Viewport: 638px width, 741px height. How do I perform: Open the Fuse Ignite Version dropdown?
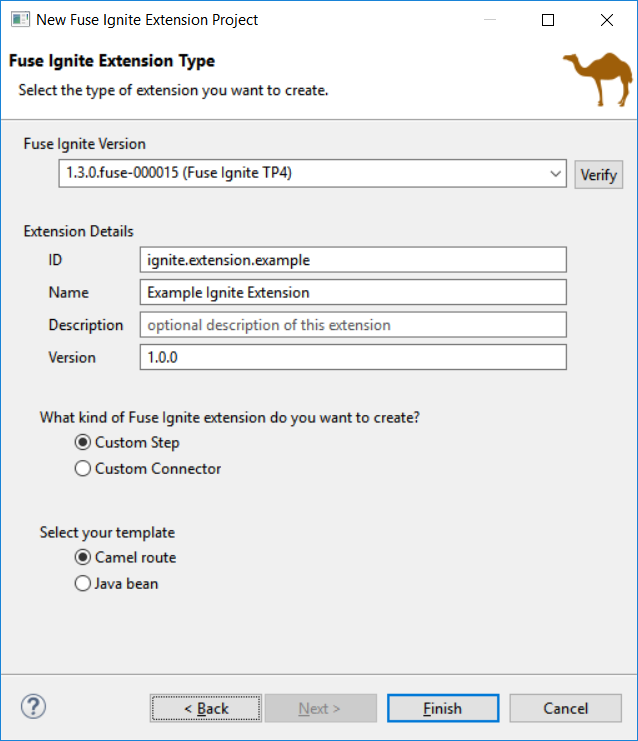312,174
